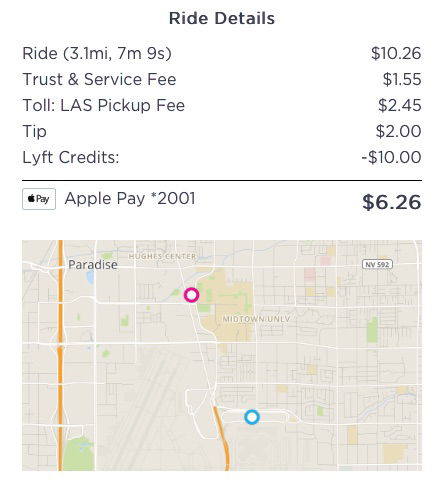Screen dimensions: 442x488
Task: Select the blue dropoff marker on map
Action: (x=252, y=417)
